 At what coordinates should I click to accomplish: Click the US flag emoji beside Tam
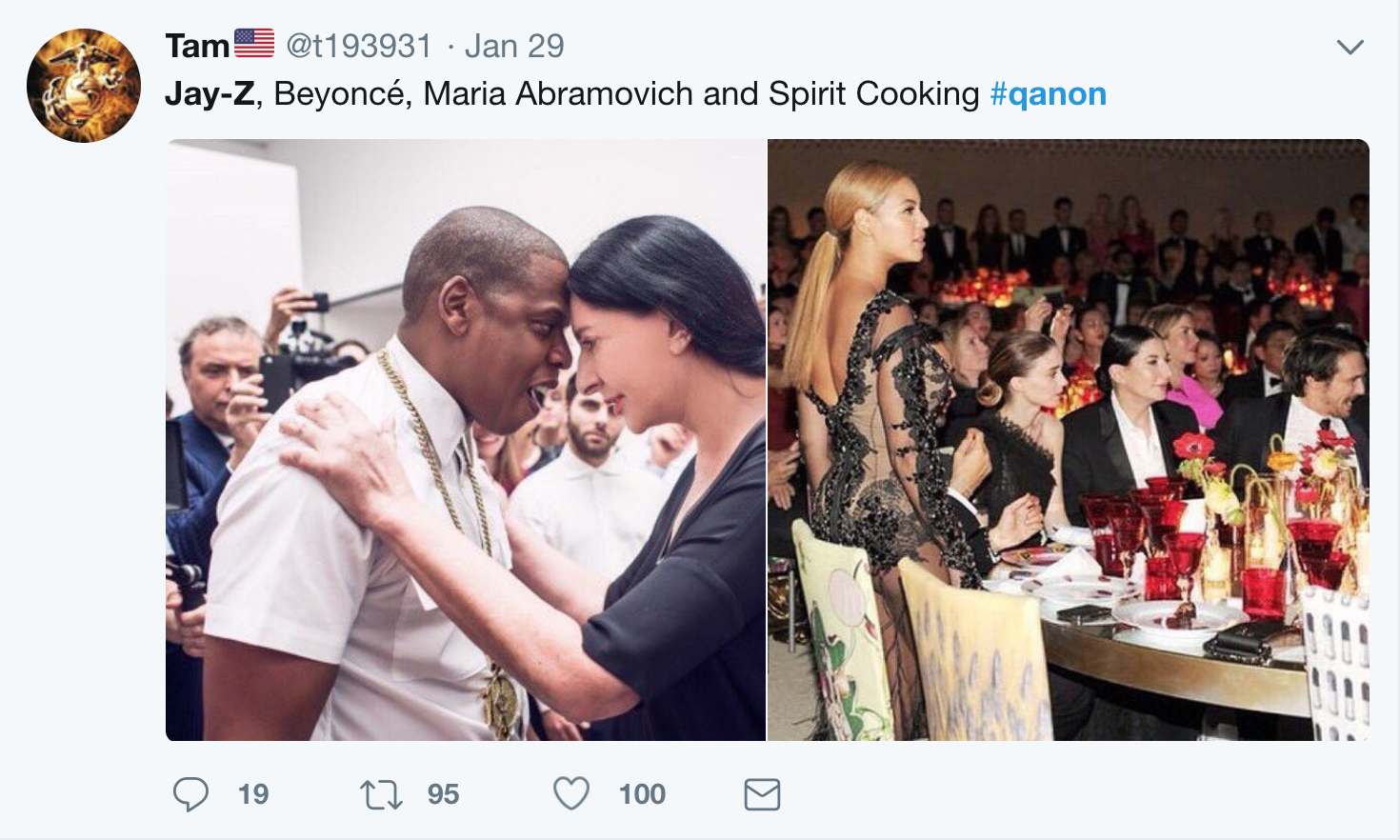[254, 43]
